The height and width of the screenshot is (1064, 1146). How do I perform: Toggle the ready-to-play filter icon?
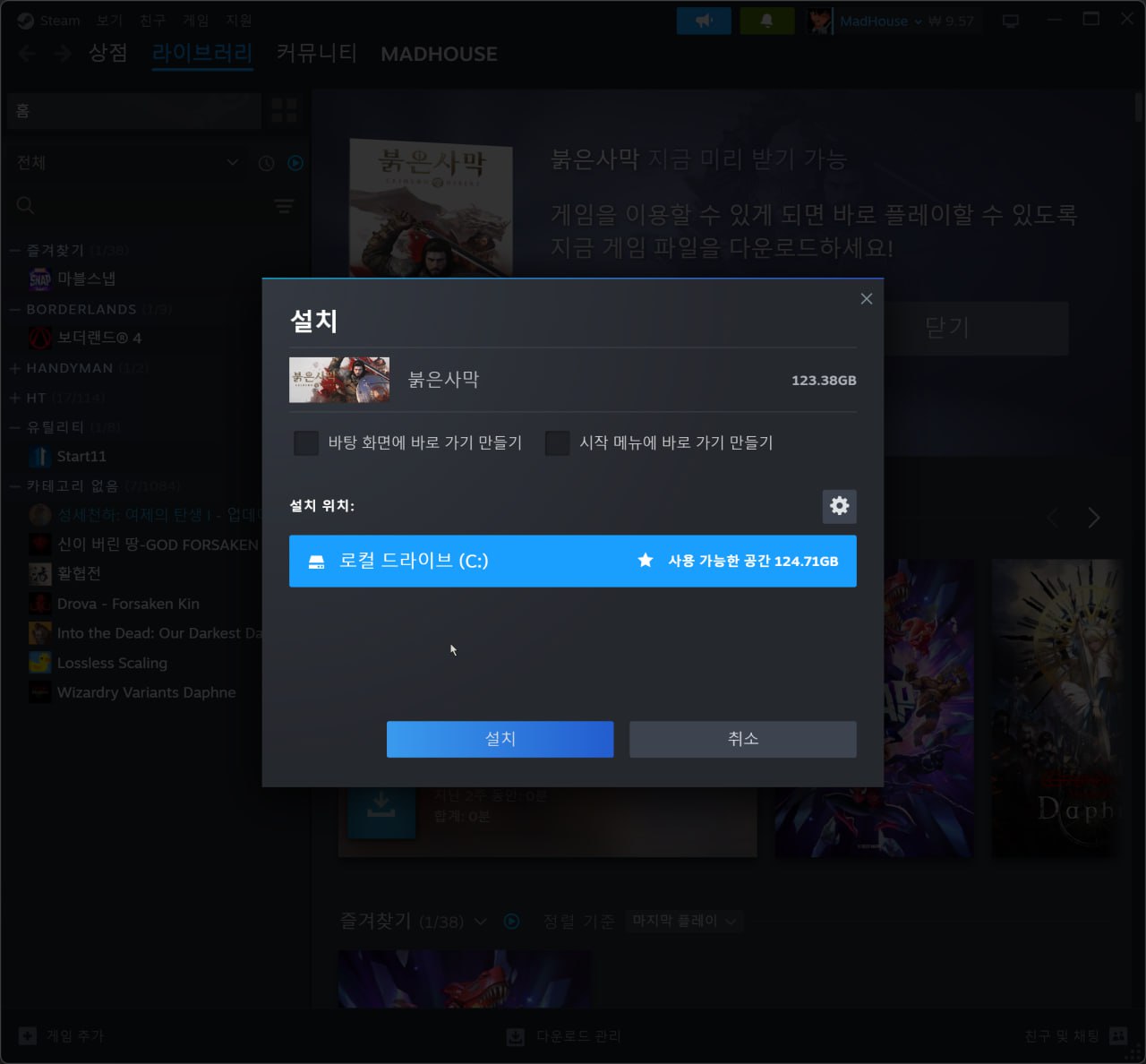pos(295,163)
